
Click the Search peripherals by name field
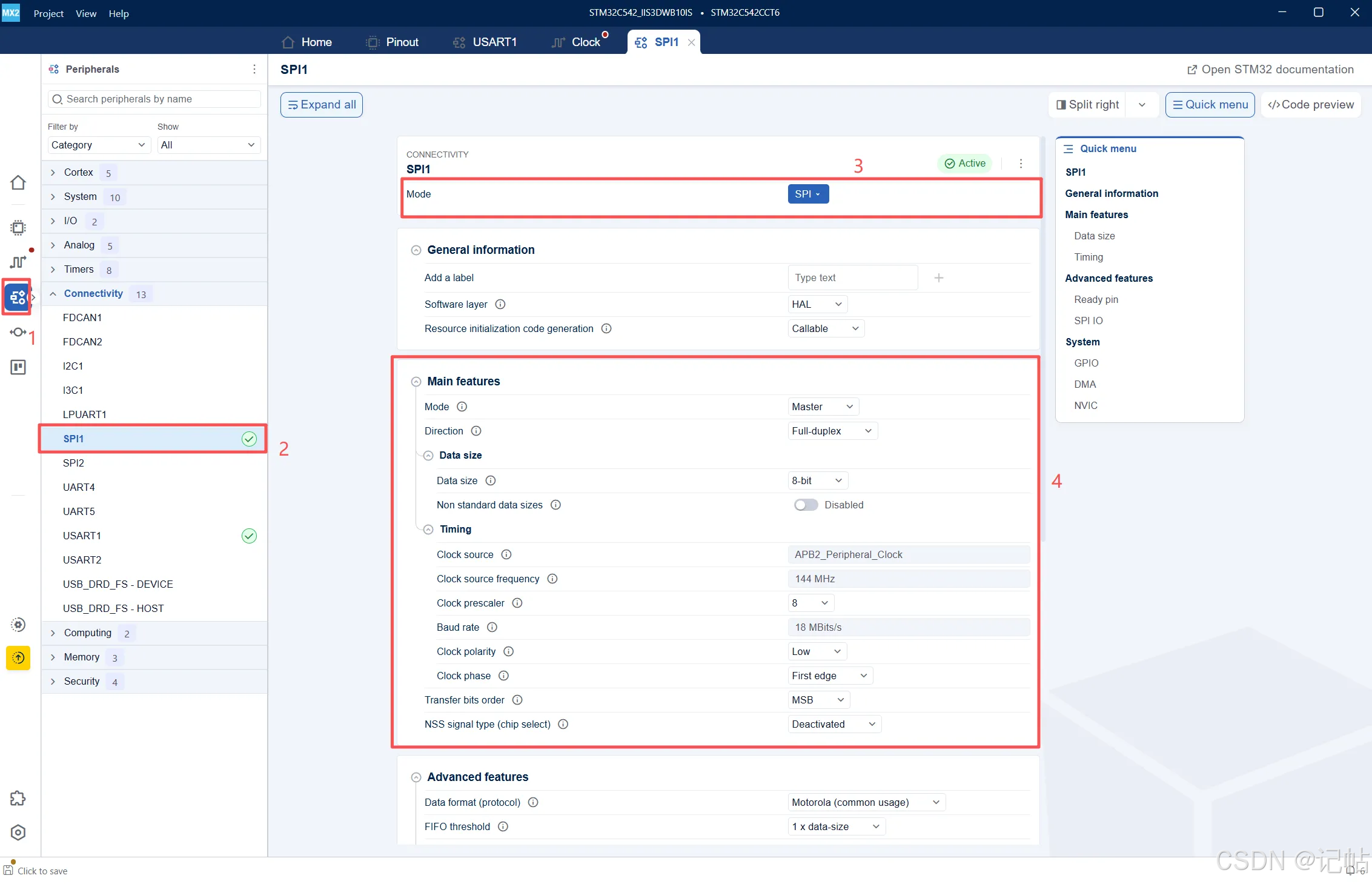[x=154, y=99]
